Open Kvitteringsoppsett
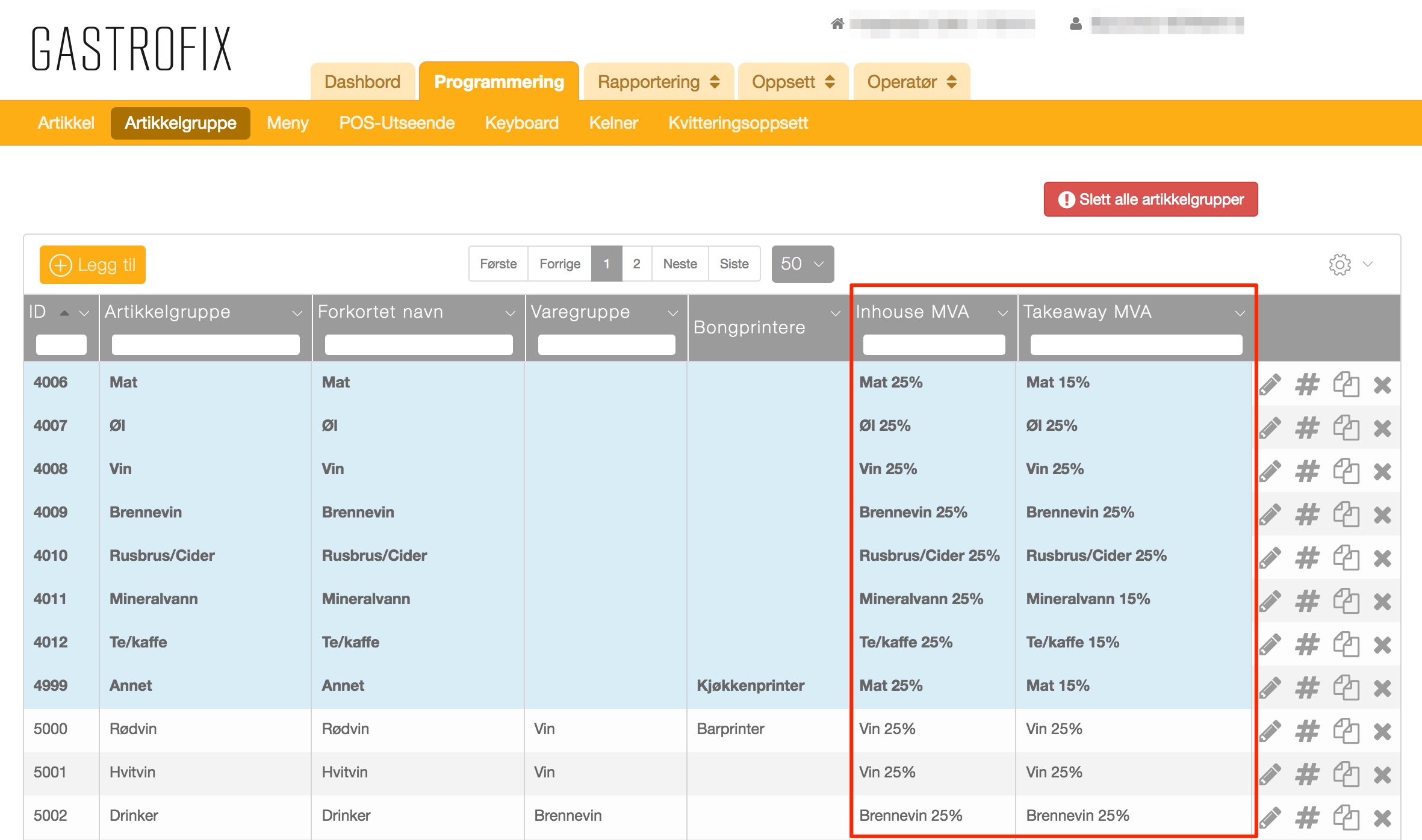The image size is (1422, 840). tap(738, 123)
